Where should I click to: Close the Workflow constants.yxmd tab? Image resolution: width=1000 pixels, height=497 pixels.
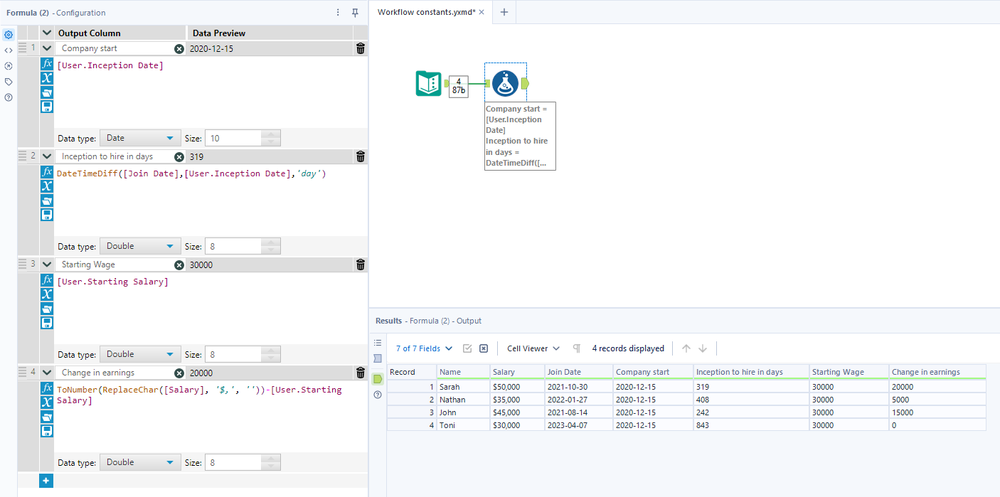click(482, 12)
